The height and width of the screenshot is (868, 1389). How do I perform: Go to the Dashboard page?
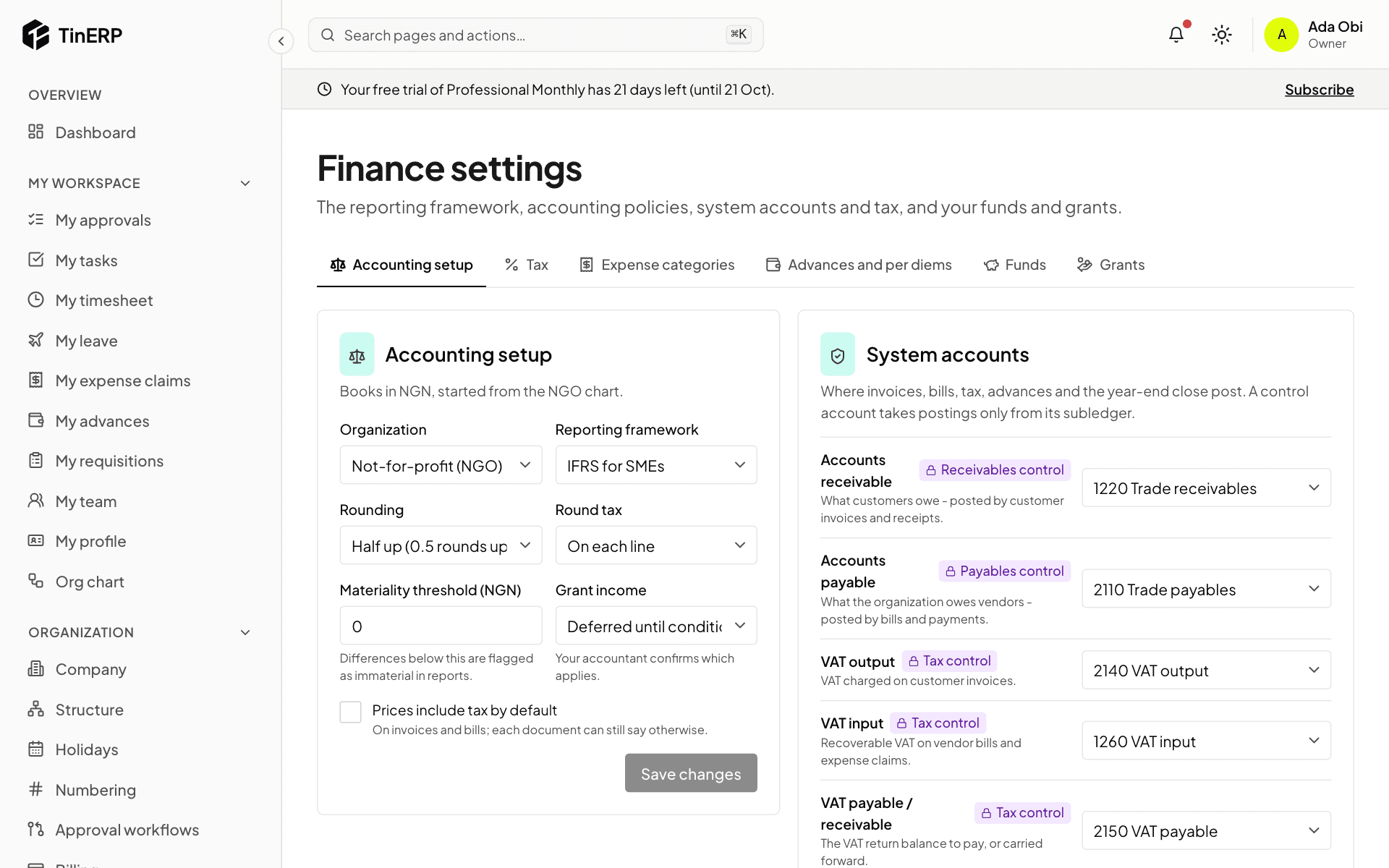click(140, 132)
